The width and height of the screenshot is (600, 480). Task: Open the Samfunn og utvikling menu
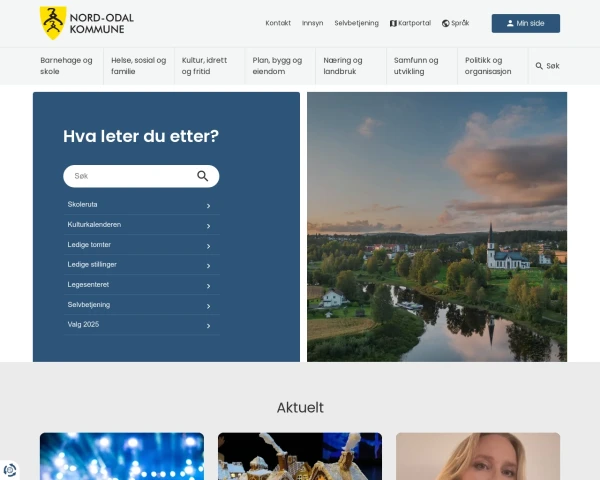point(422,66)
